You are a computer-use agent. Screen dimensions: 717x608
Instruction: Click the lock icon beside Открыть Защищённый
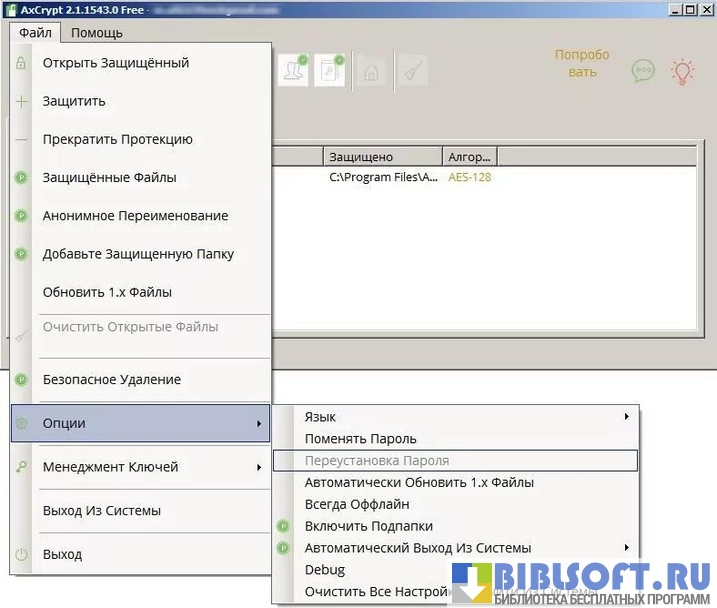[x=21, y=63]
